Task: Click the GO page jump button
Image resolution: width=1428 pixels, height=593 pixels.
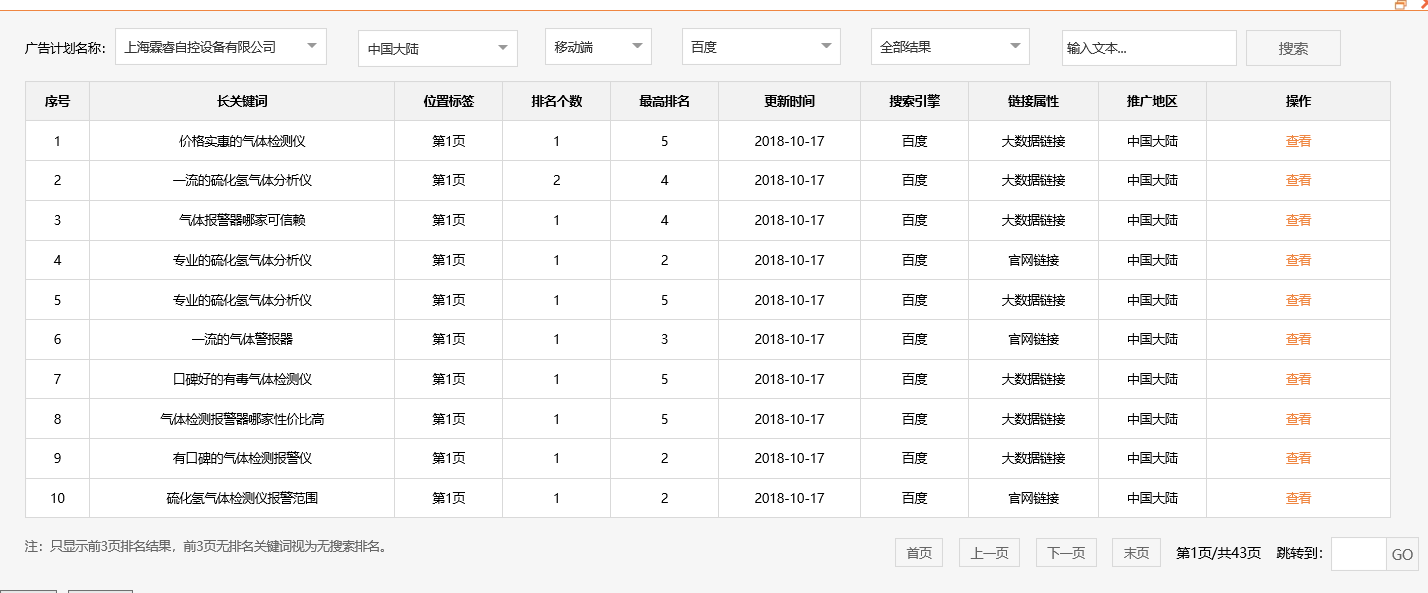Action: point(1402,552)
